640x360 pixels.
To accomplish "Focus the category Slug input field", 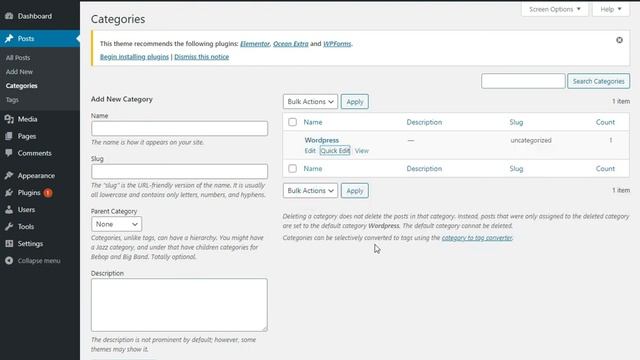I will tap(180, 171).
